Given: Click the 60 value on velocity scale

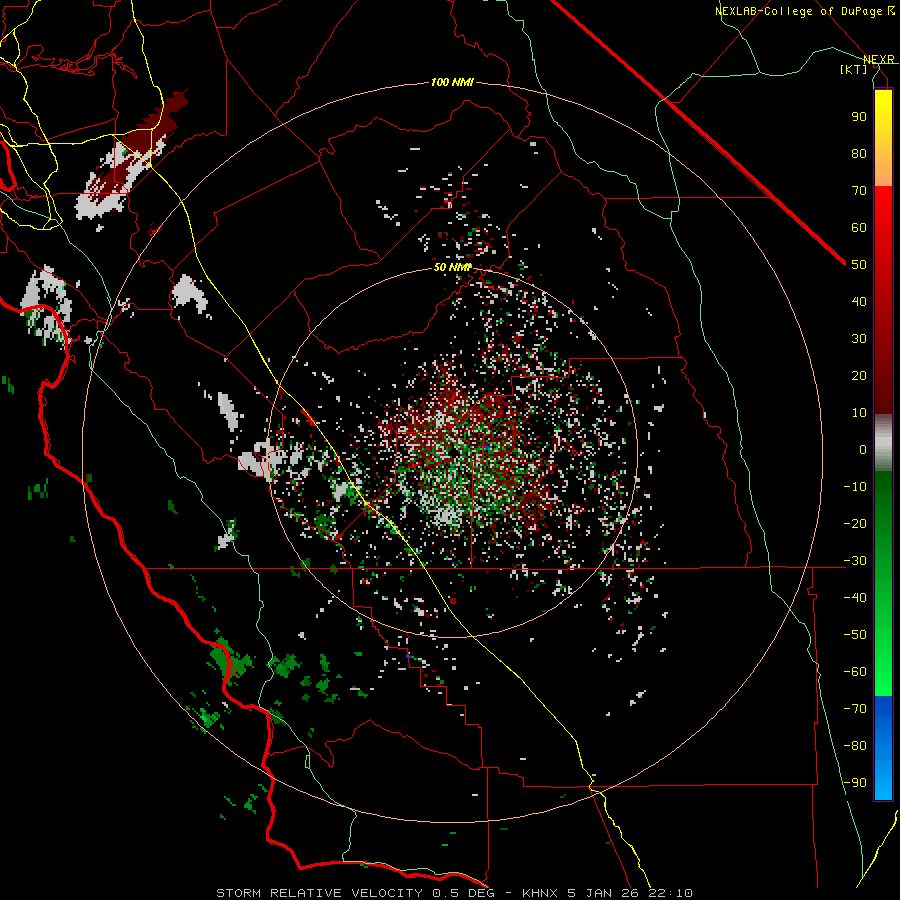Looking at the screenshot, I should 859,227.
